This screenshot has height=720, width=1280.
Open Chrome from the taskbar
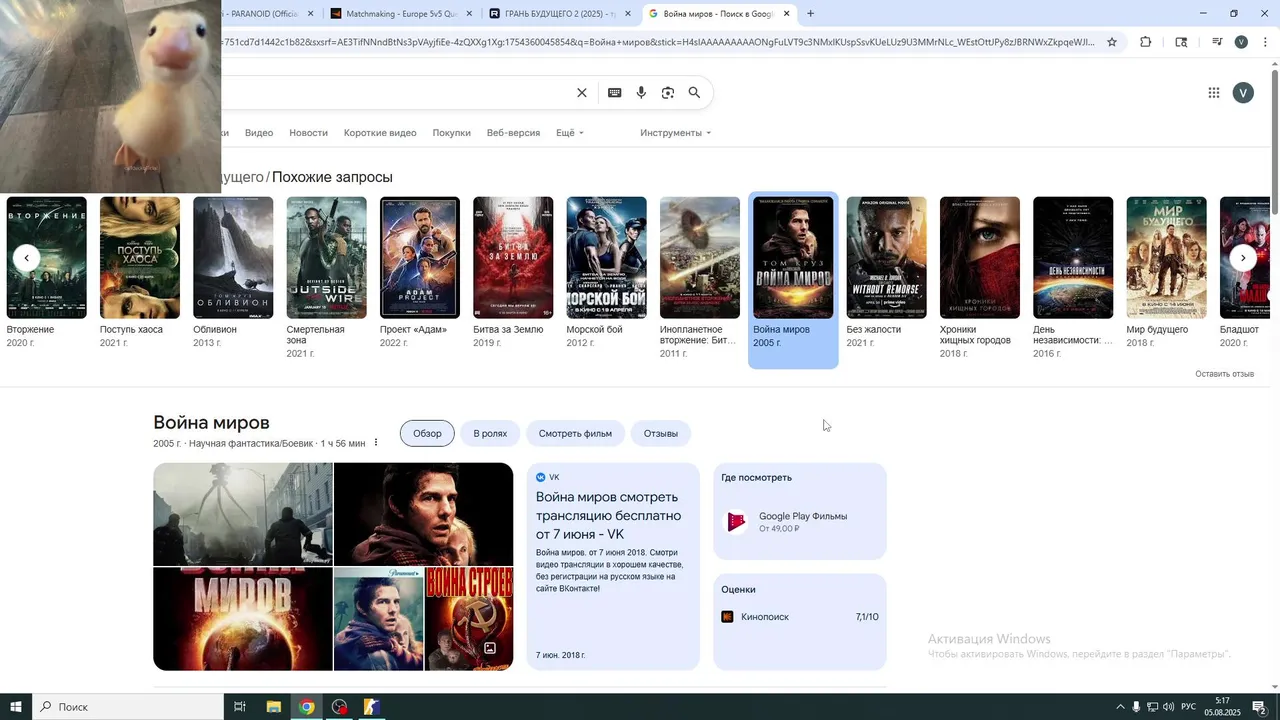(x=307, y=707)
